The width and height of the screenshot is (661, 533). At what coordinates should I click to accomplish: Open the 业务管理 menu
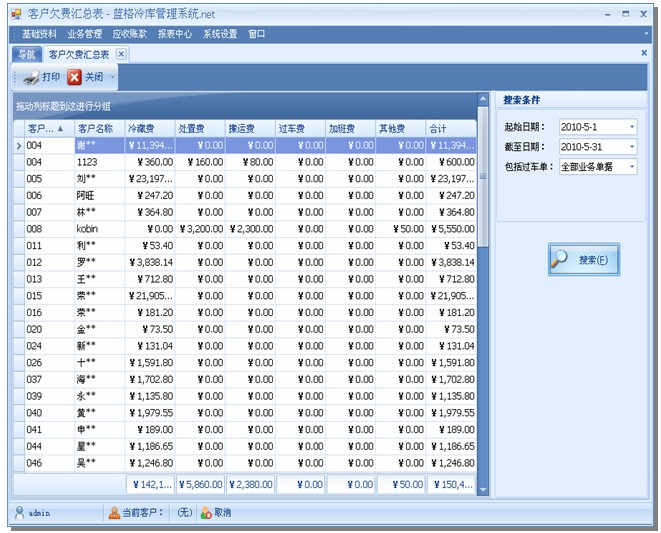coord(84,34)
